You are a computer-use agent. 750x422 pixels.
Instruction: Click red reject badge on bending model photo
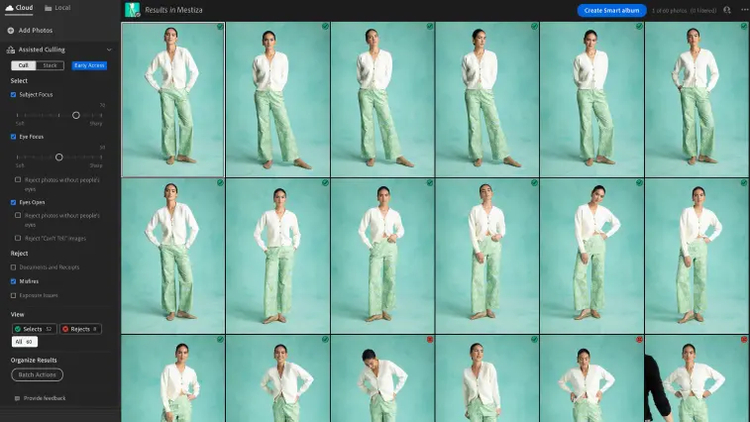[x=430, y=339]
